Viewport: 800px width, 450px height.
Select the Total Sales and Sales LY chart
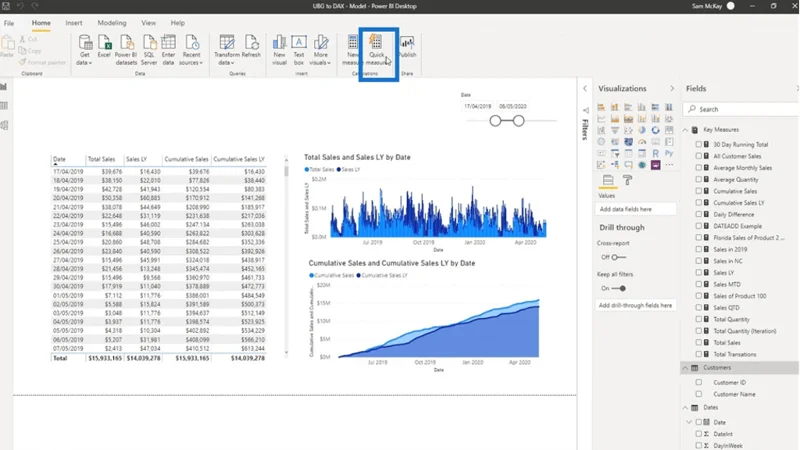[426, 204]
